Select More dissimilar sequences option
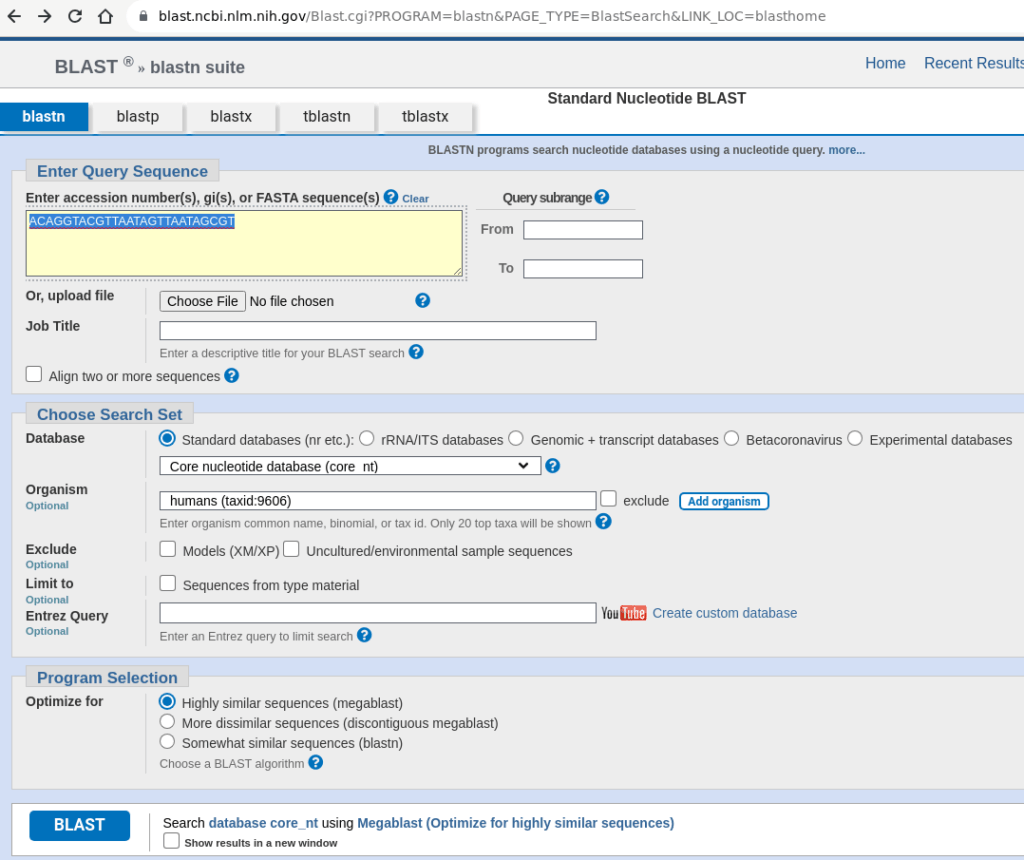The width and height of the screenshot is (1024, 860). click(167, 722)
